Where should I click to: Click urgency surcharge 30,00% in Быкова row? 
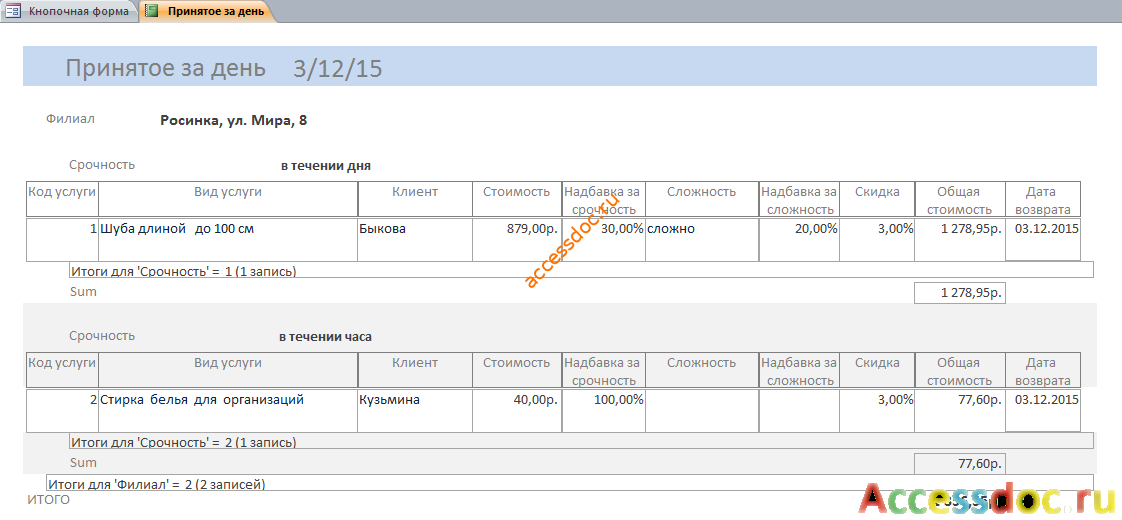(604, 240)
